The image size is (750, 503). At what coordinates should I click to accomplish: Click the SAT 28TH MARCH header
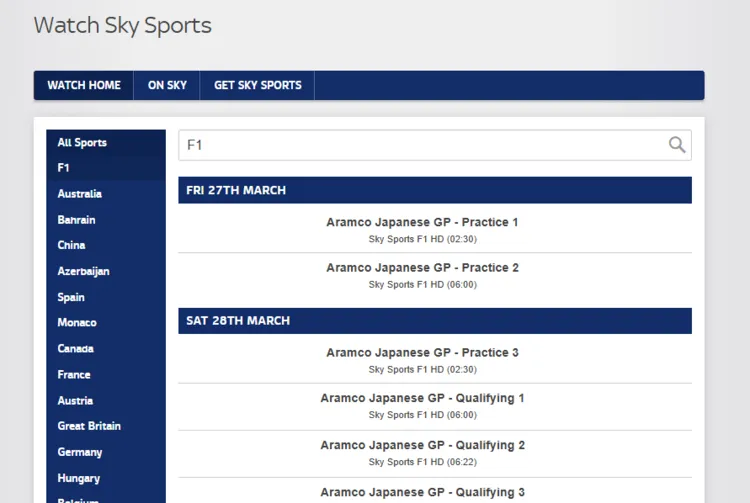435,321
